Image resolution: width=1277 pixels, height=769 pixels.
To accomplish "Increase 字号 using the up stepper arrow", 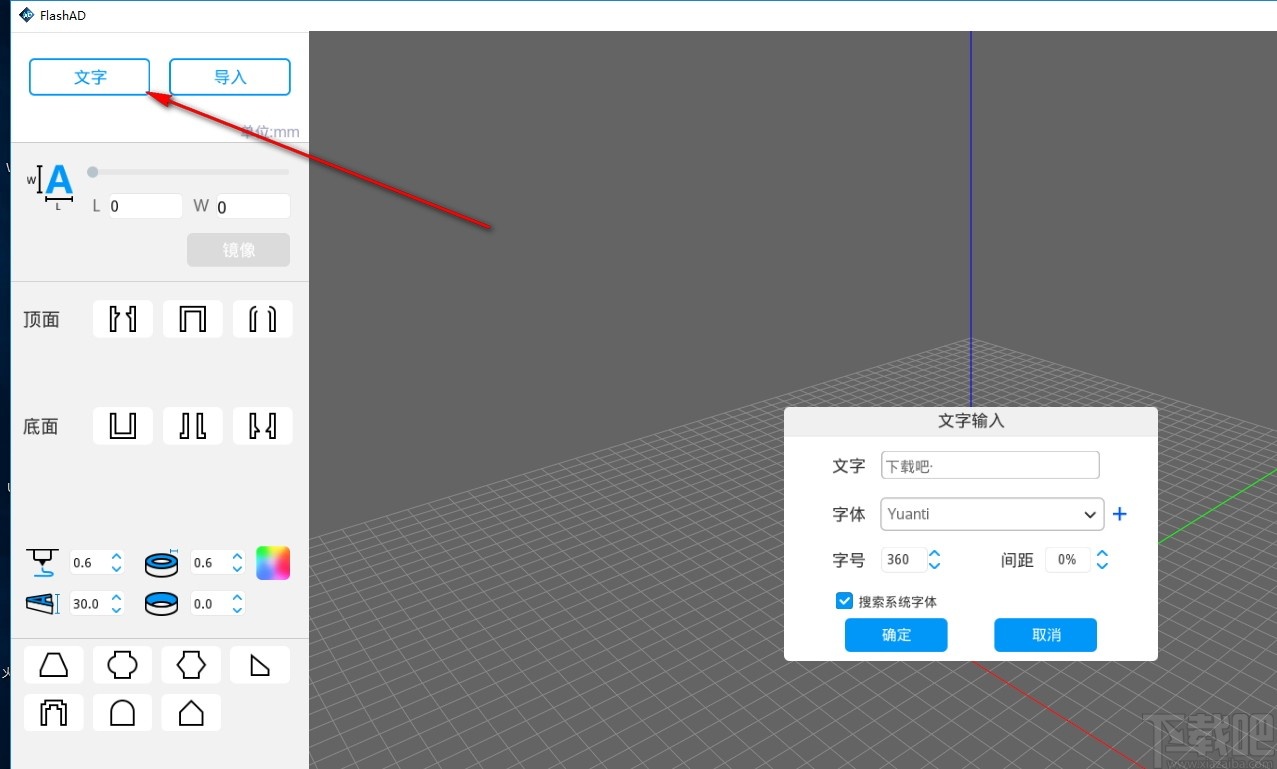I will pyautogui.click(x=935, y=553).
